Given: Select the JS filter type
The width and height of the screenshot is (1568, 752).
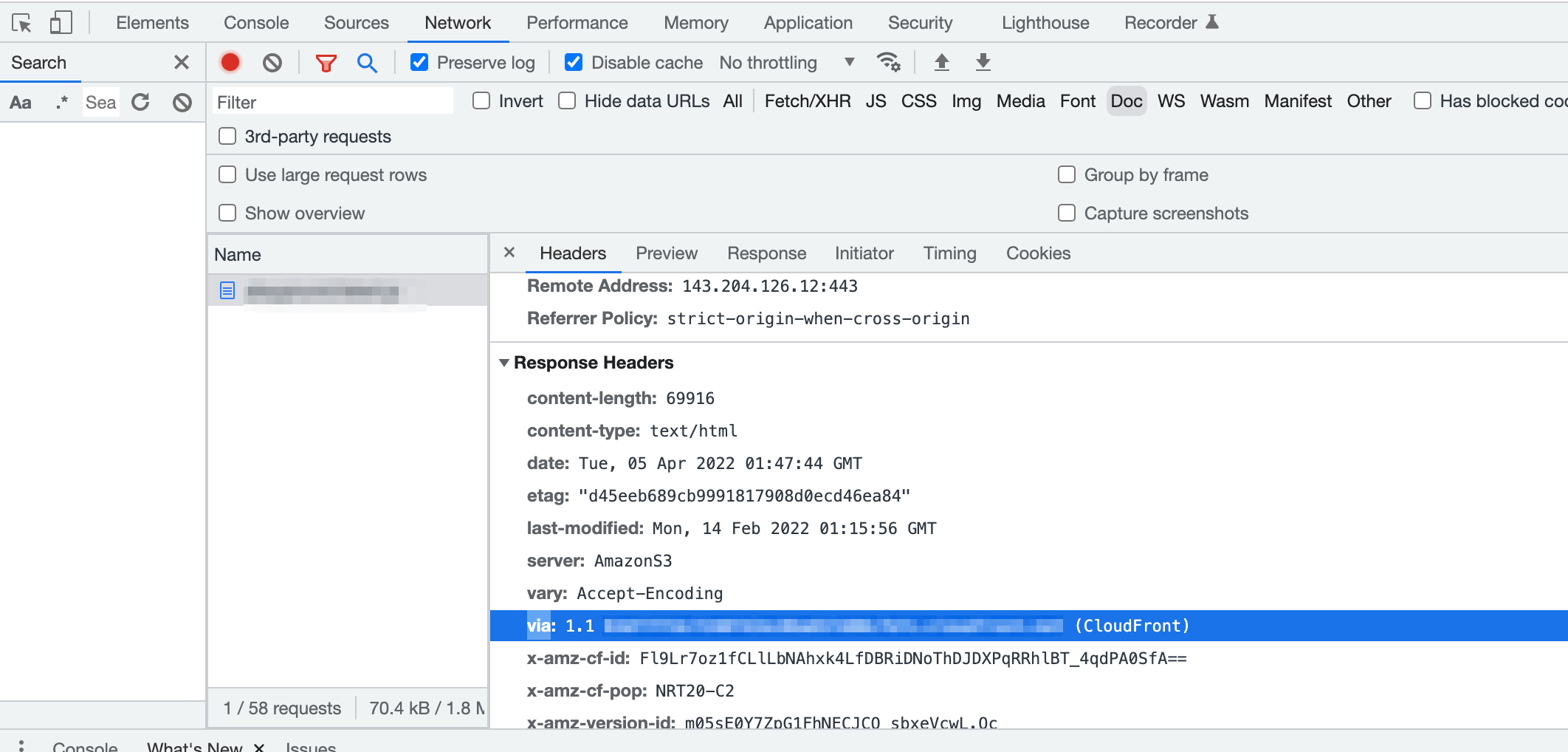Looking at the screenshot, I should pos(876,101).
